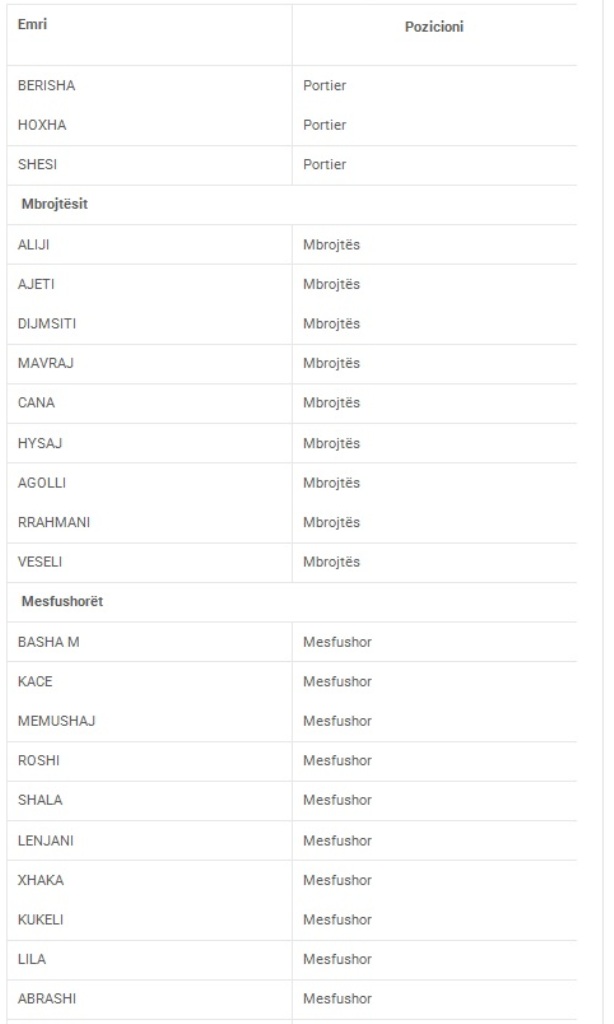Select the XHAKA player name
The width and height of the screenshot is (614, 1024).
pos(40,880)
